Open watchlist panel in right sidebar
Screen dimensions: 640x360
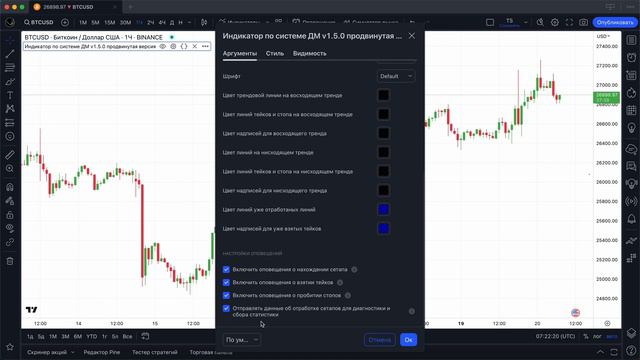[x=631, y=40]
